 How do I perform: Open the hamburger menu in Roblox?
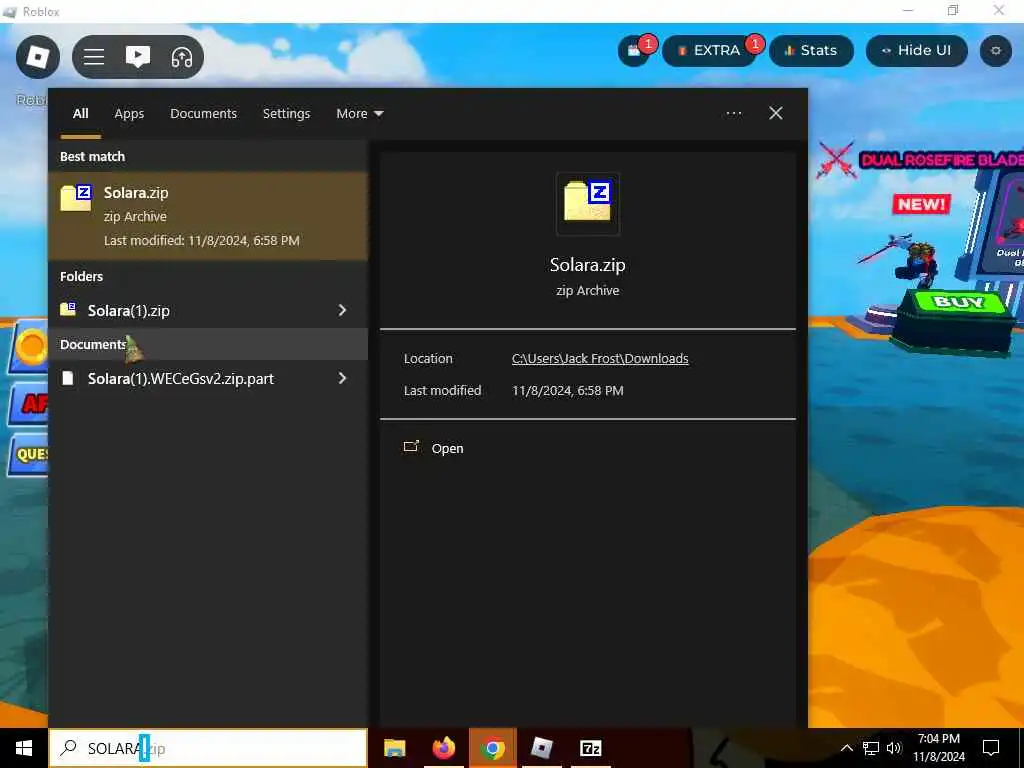click(x=94, y=57)
